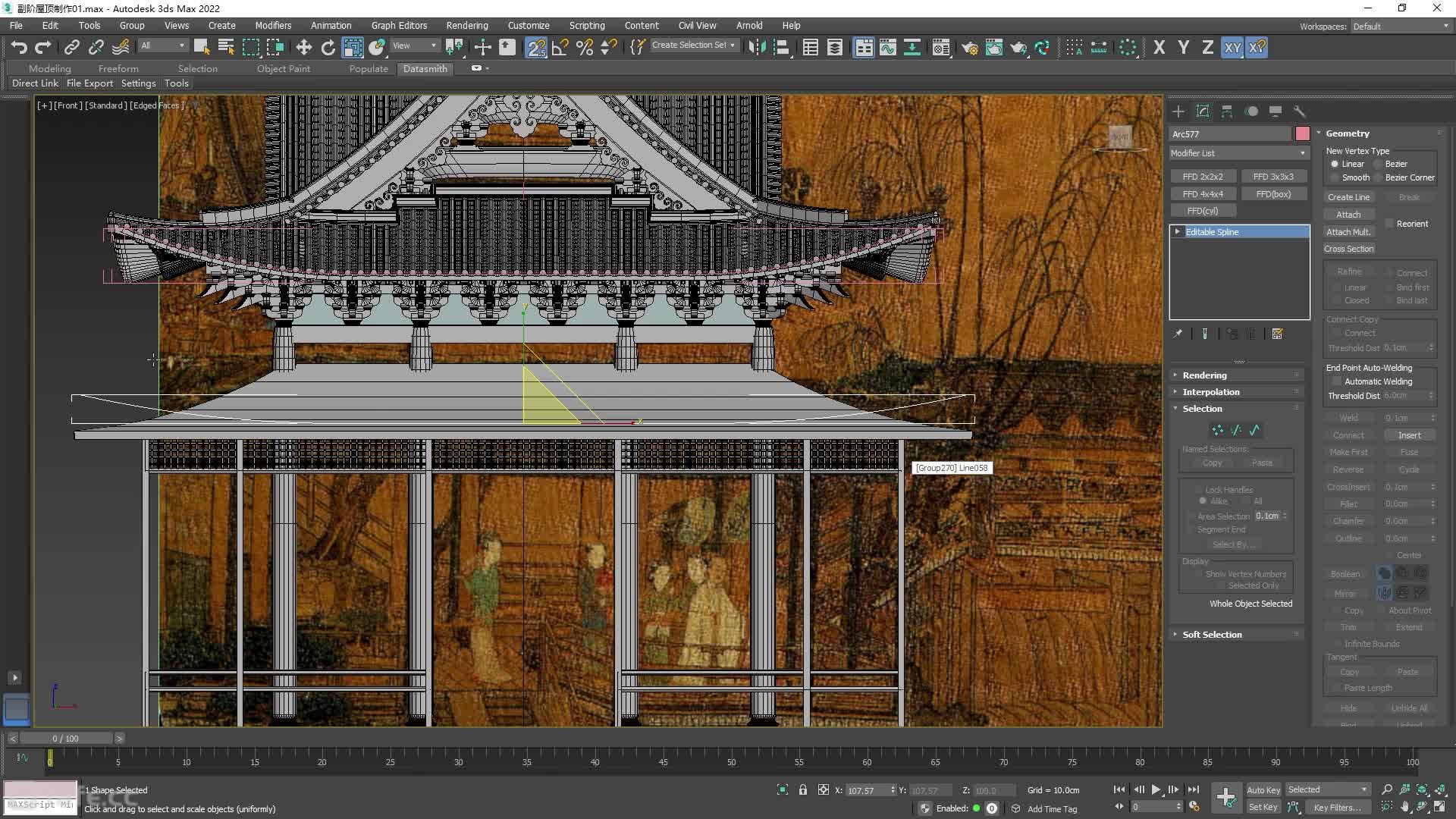The height and width of the screenshot is (819, 1456).
Task: Open the Curve Editor icon
Action: point(888,47)
